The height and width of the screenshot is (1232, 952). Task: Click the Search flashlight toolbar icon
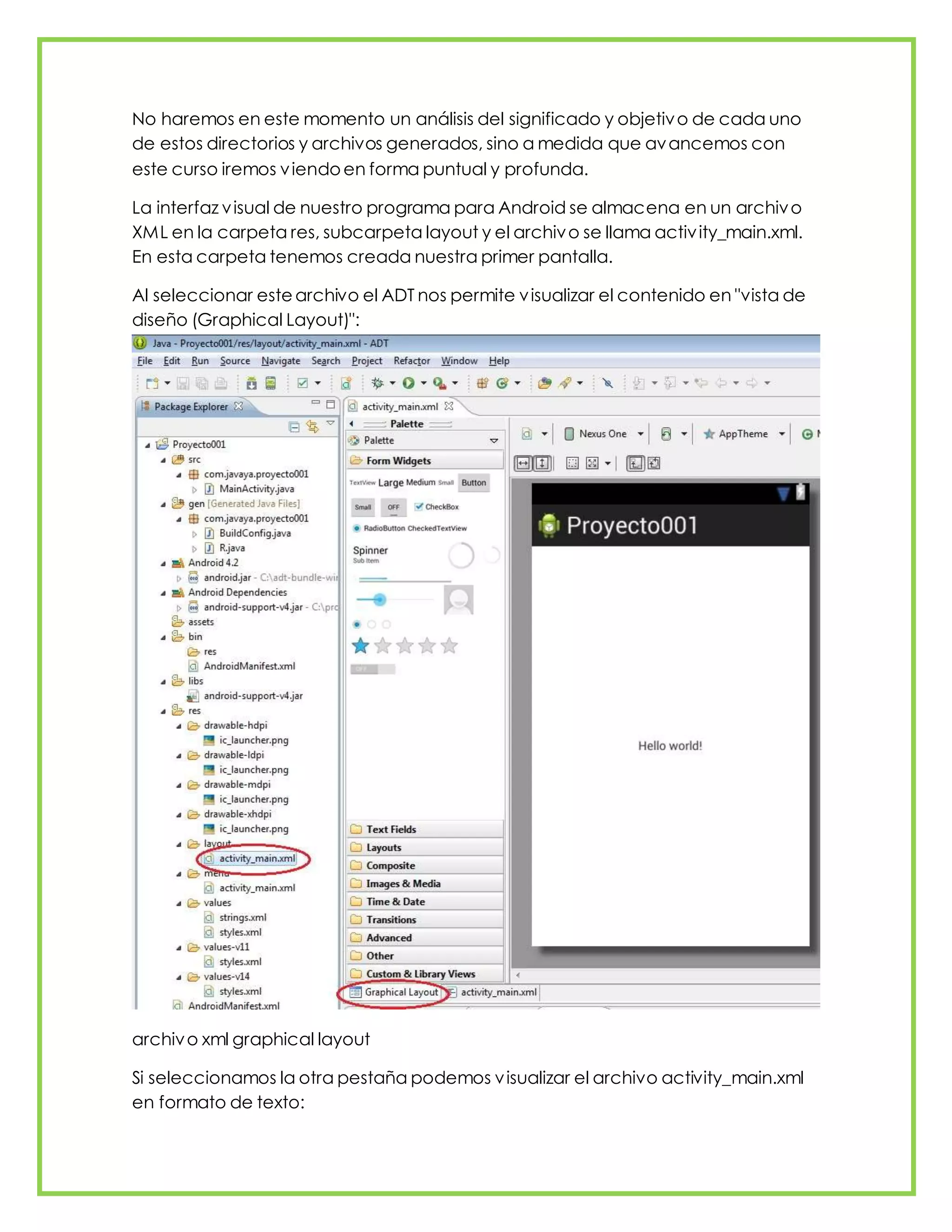564,384
